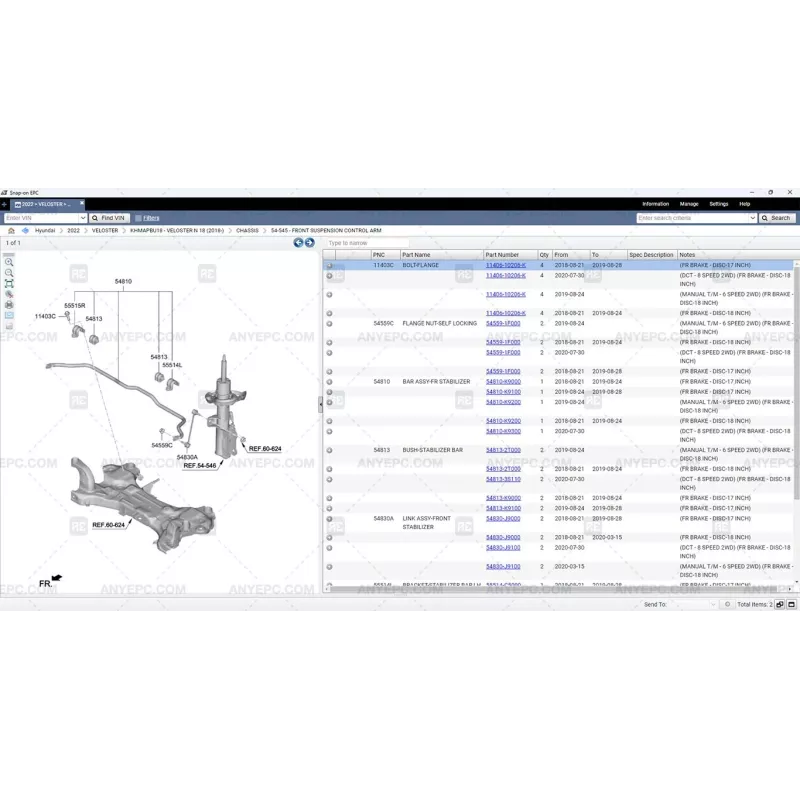Click the zoom in magnifier icon

[9, 262]
